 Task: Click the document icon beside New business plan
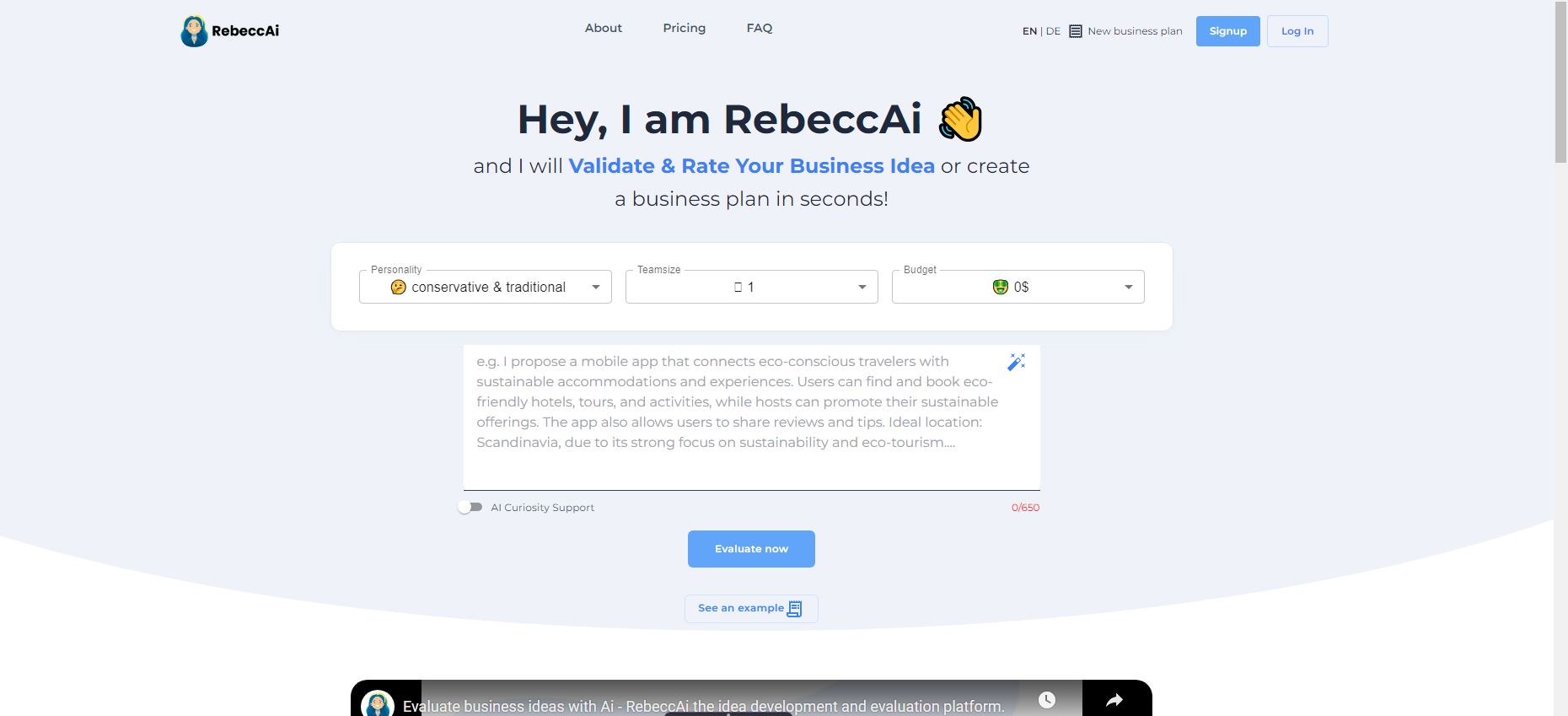point(1076,31)
